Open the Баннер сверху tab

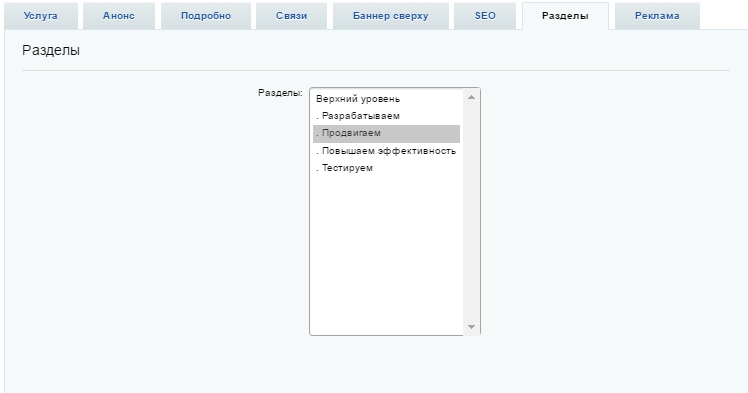tap(391, 16)
